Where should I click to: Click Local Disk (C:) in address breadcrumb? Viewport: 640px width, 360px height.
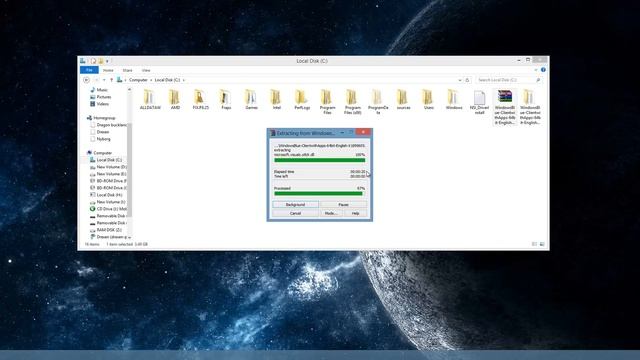coord(167,80)
